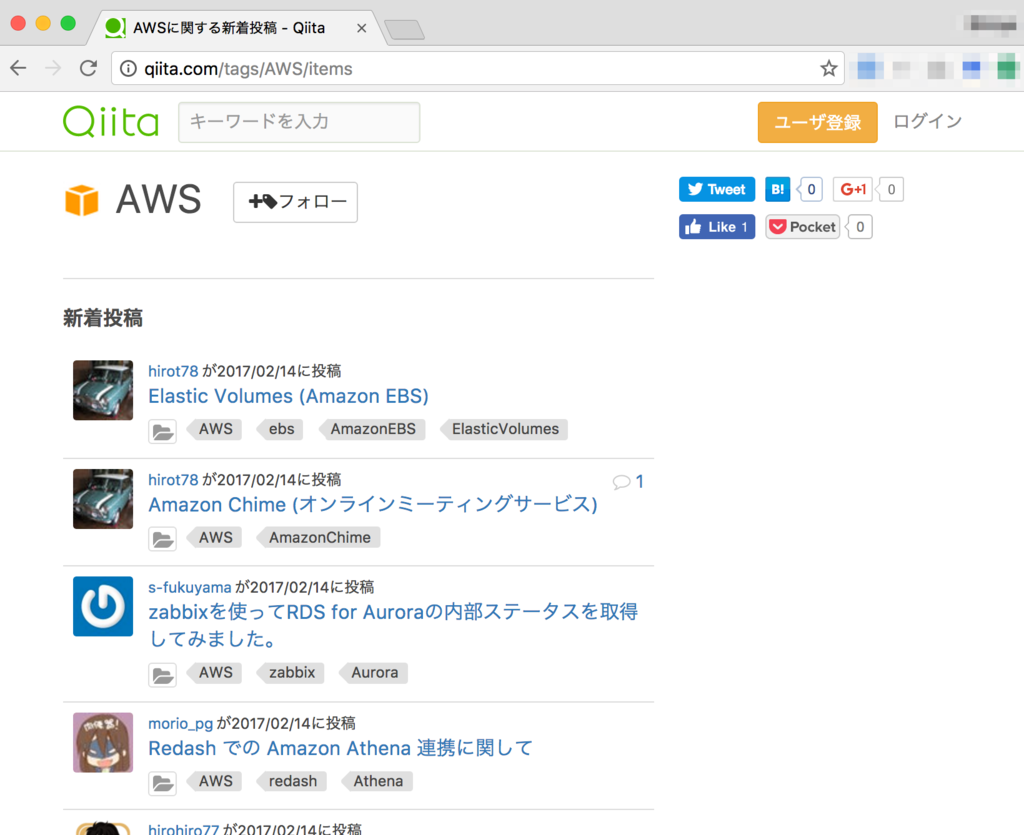Click the ElasticVolumes tag
The height and width of the screenshot is (835, 1024).
click(504, 429)
